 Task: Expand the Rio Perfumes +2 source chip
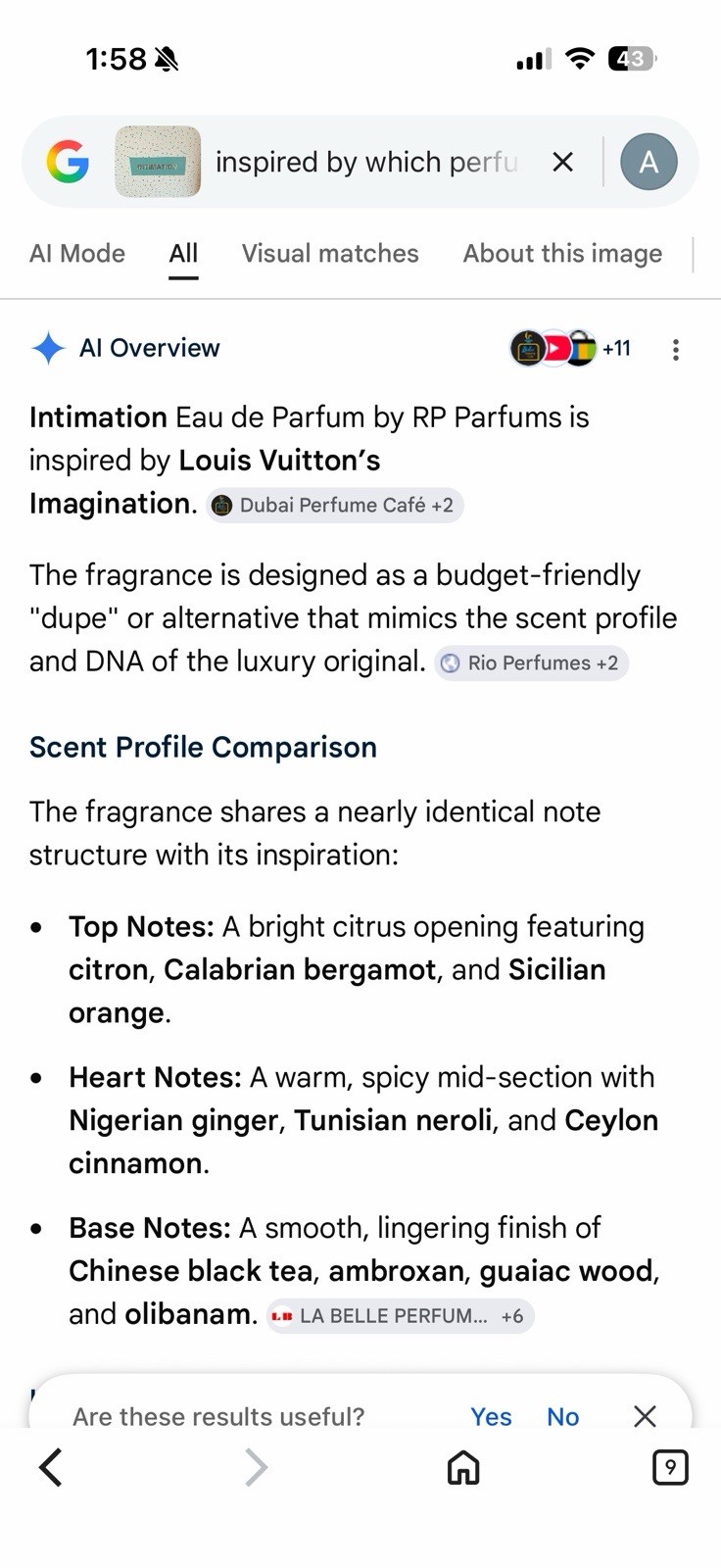coord(531,663)
